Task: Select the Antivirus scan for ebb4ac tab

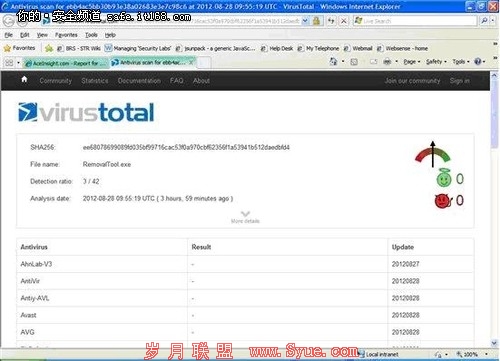Action: click(x=153, y=62)
